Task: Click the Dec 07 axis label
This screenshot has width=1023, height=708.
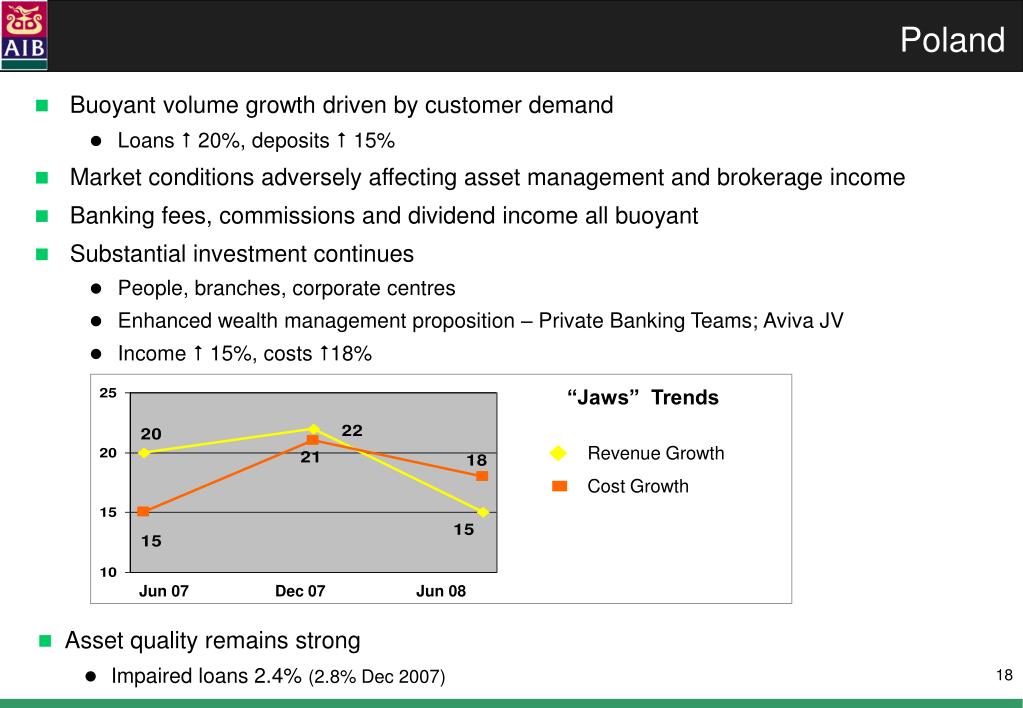Action: (x=300, y=591)
